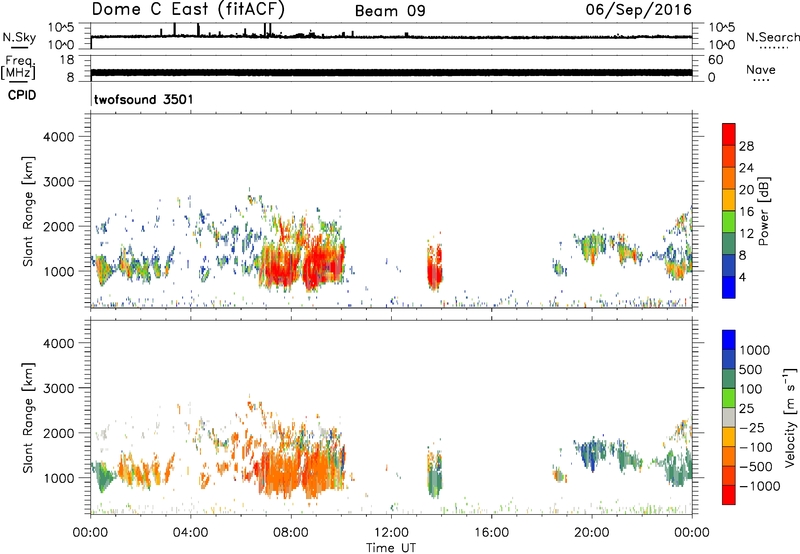The width and height of the screenshot is (800, 554).
Task: Click the '04:00' time tick label
Action: [x=190, y=533]
